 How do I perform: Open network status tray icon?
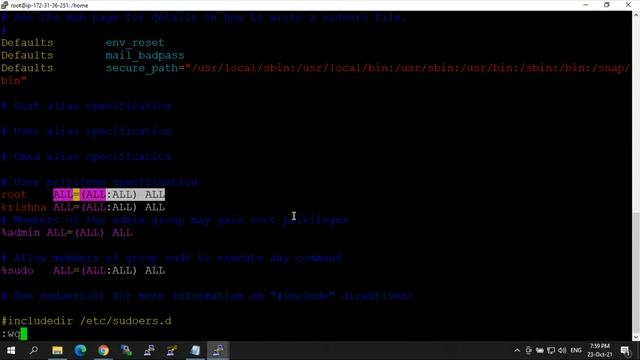pos(551,350)
